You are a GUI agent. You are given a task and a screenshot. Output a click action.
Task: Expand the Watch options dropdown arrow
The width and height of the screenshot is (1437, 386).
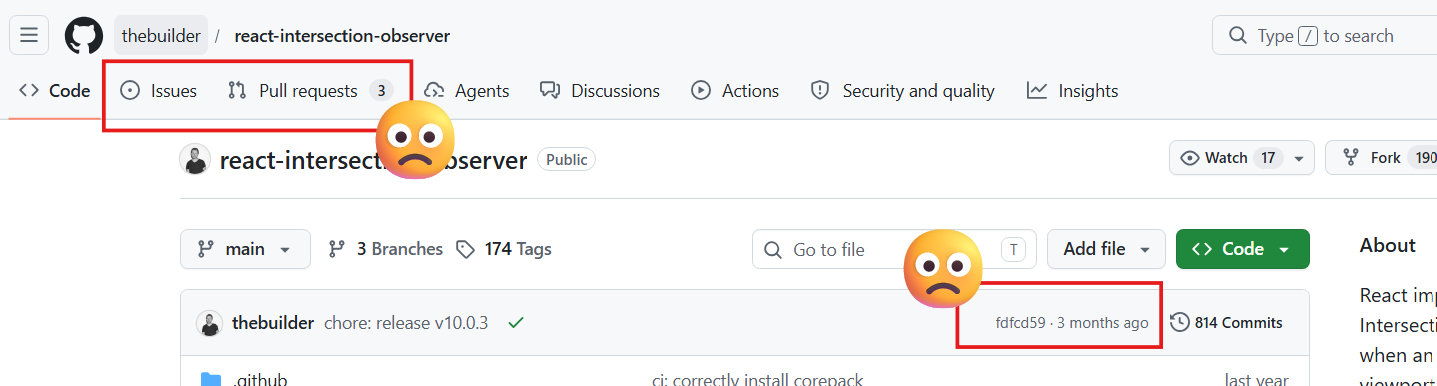[x=1299, y=158]
